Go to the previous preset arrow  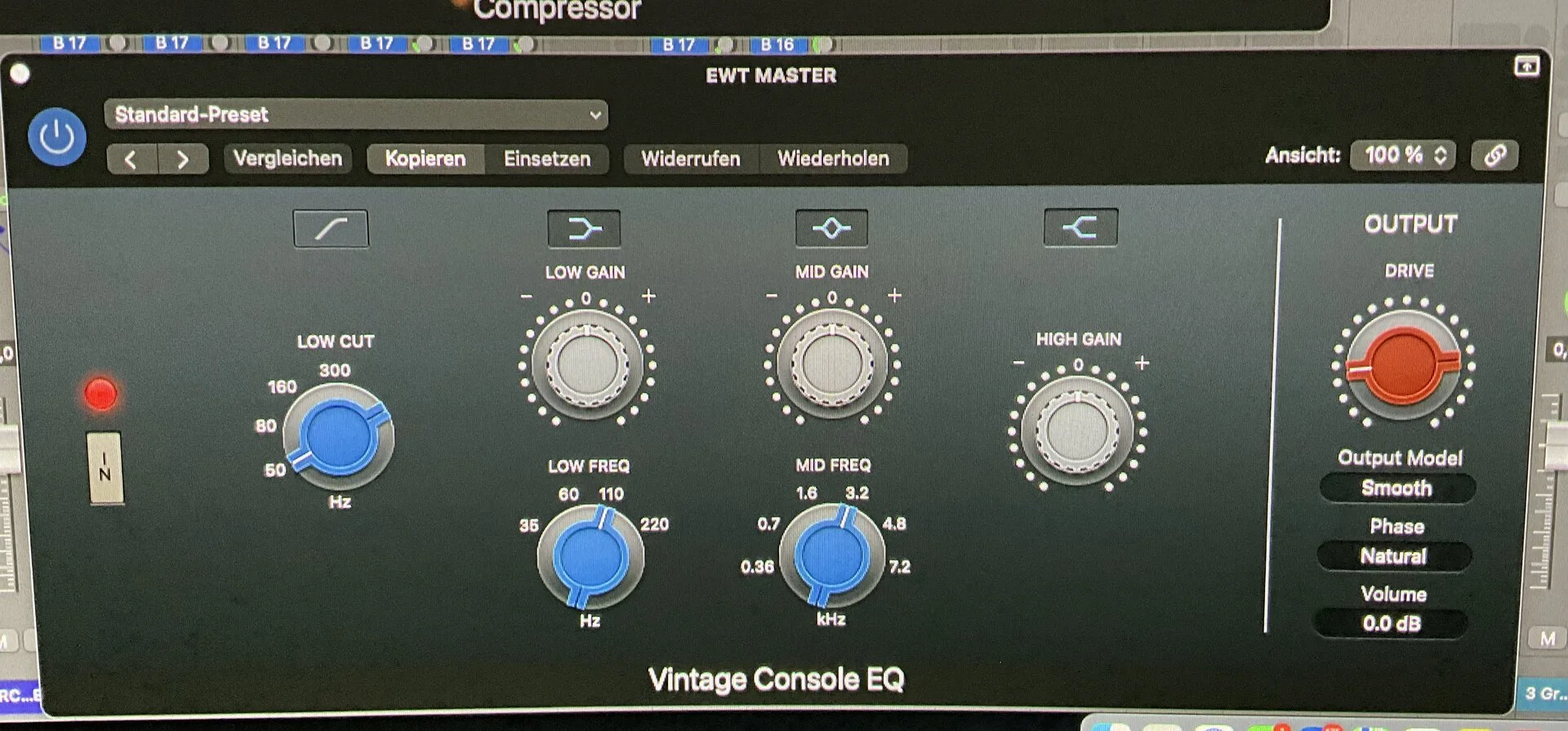pos(131,159)
